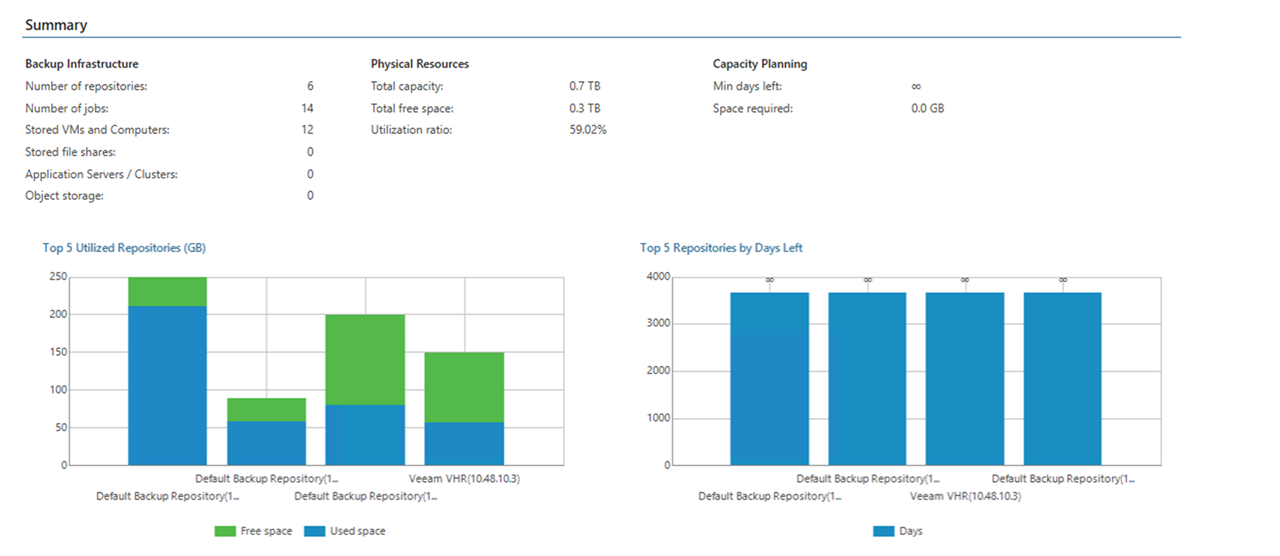Click the blue Used space legend swatch
This screenshot has height=556, width=1280.
317,531
